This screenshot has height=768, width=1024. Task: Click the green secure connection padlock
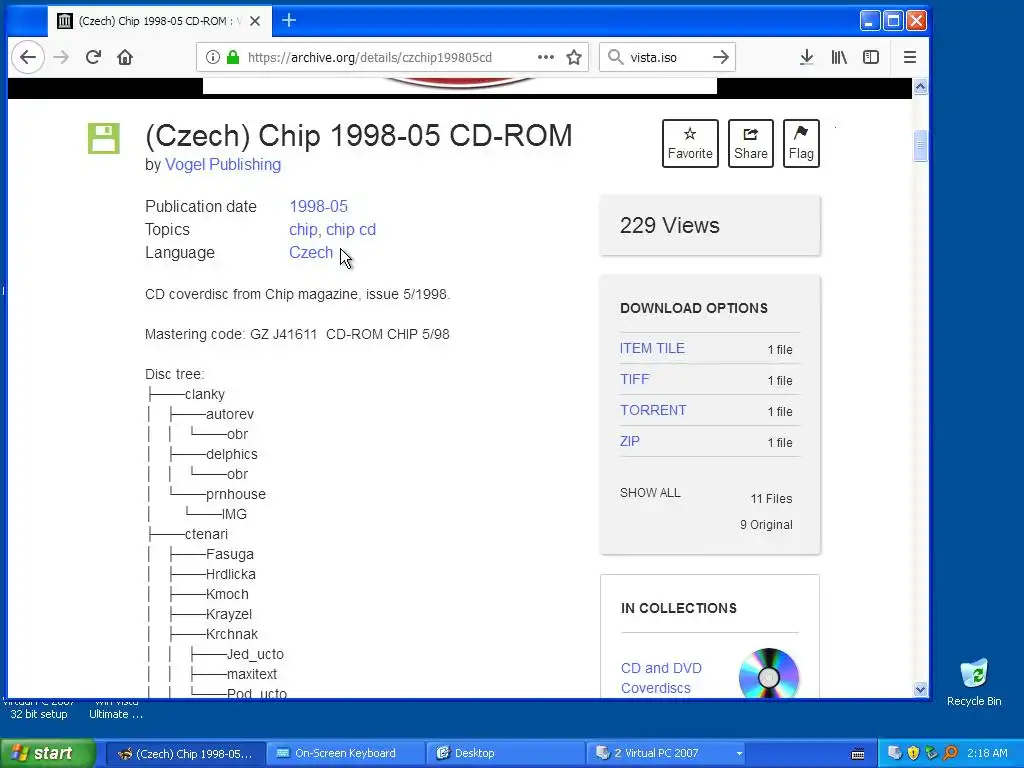click(233, 57)
